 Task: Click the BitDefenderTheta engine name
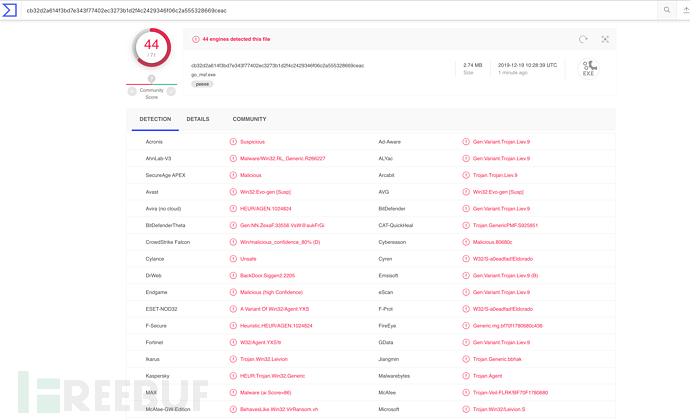[165, 225]
